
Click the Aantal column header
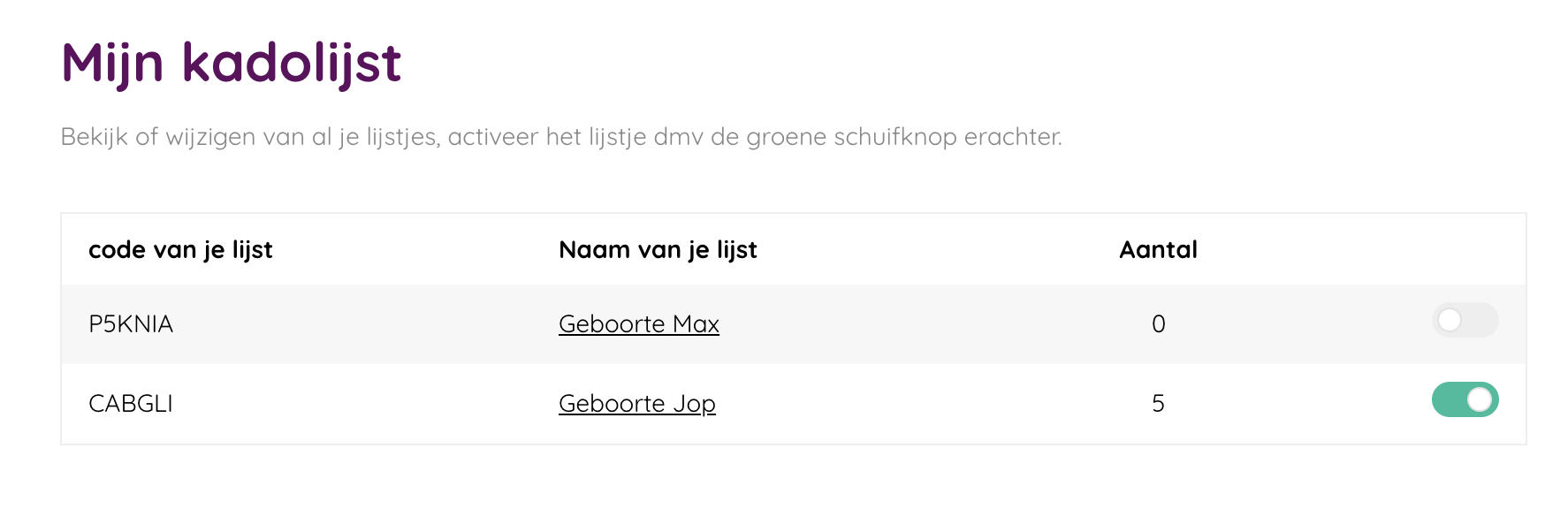click(1158, 250)
